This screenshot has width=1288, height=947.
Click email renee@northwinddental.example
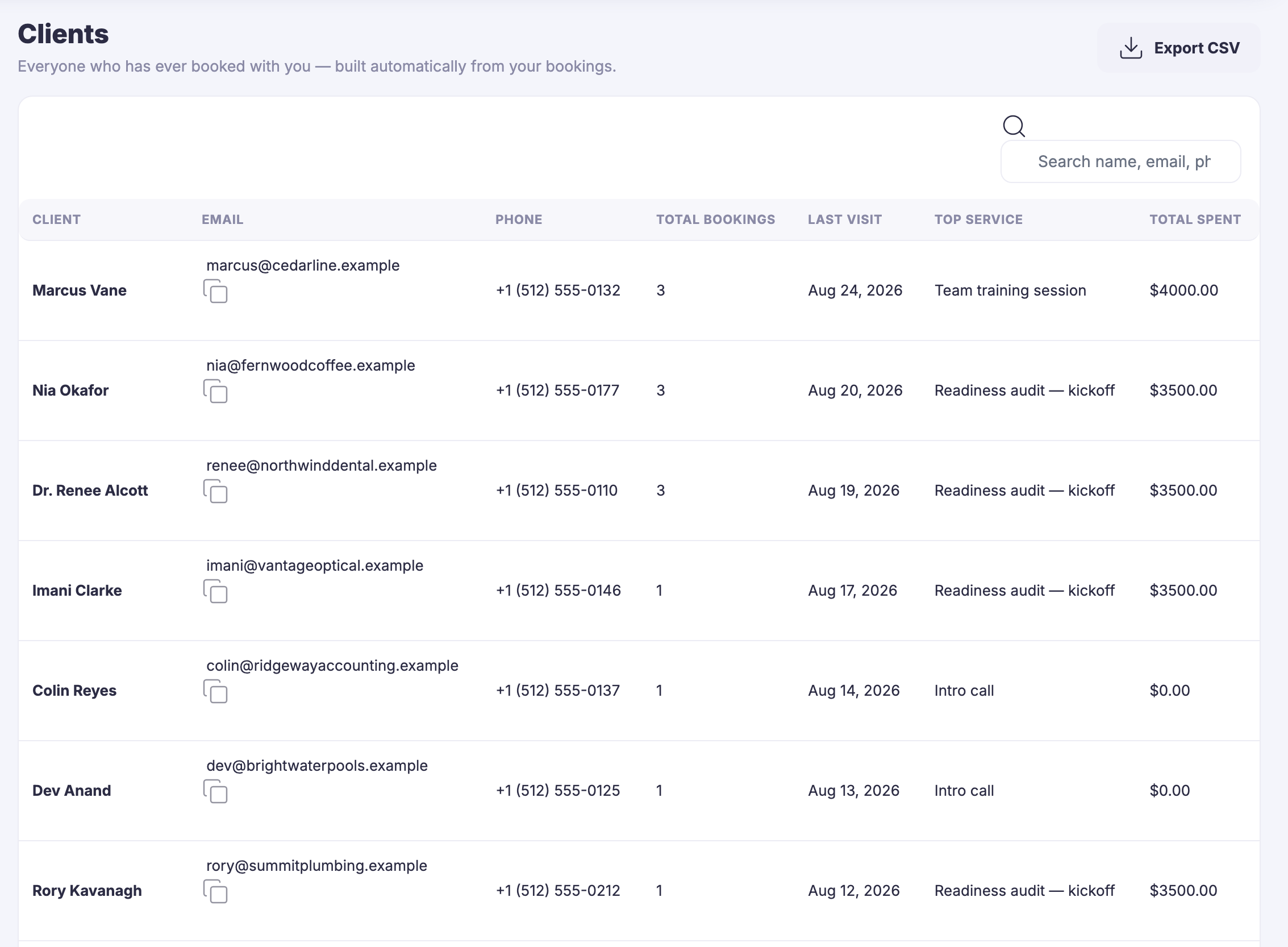click(x=322, y=466)
